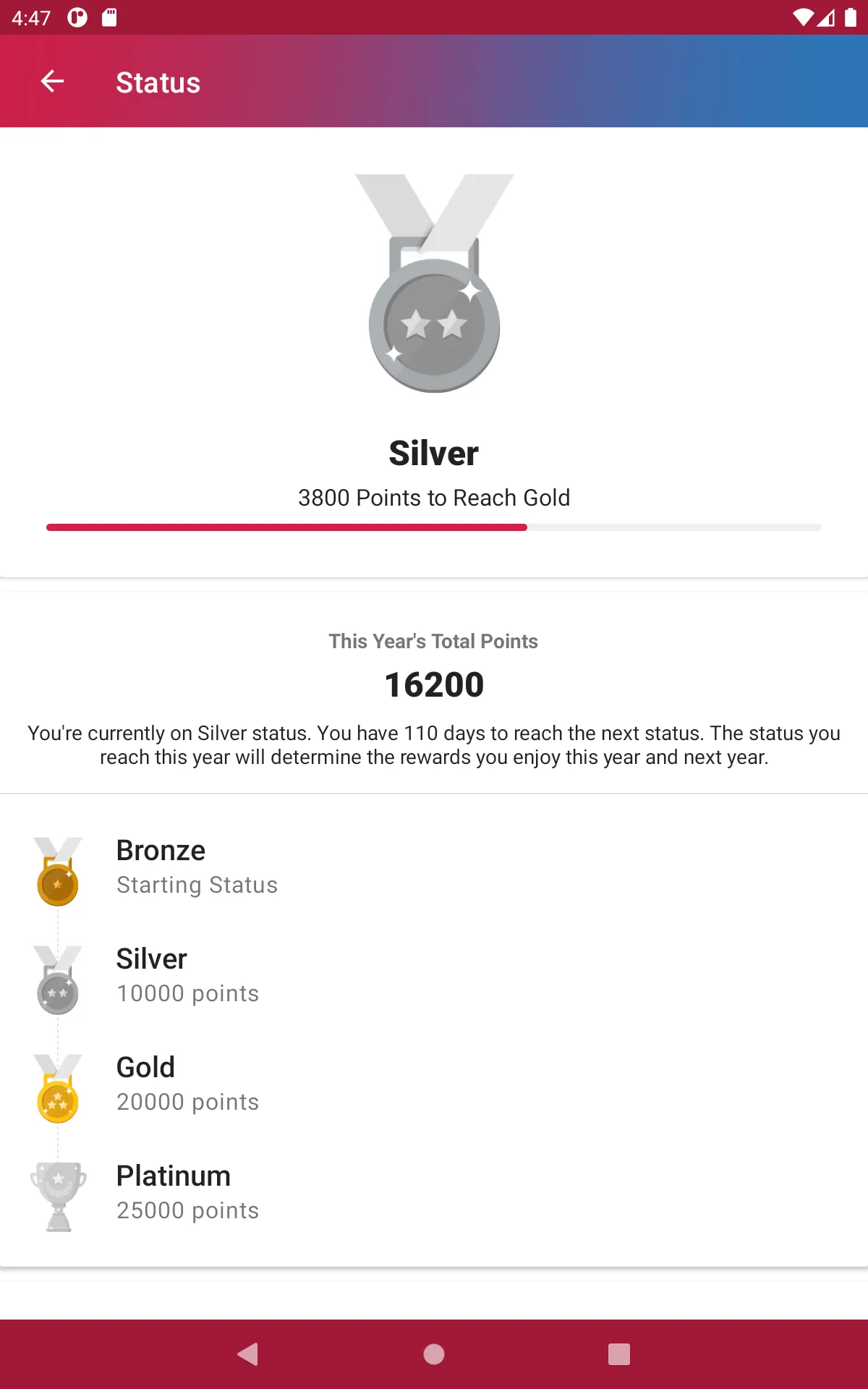
Task: Tap the '3800 Points to Reach Gold' text
Action: (434, 498)
